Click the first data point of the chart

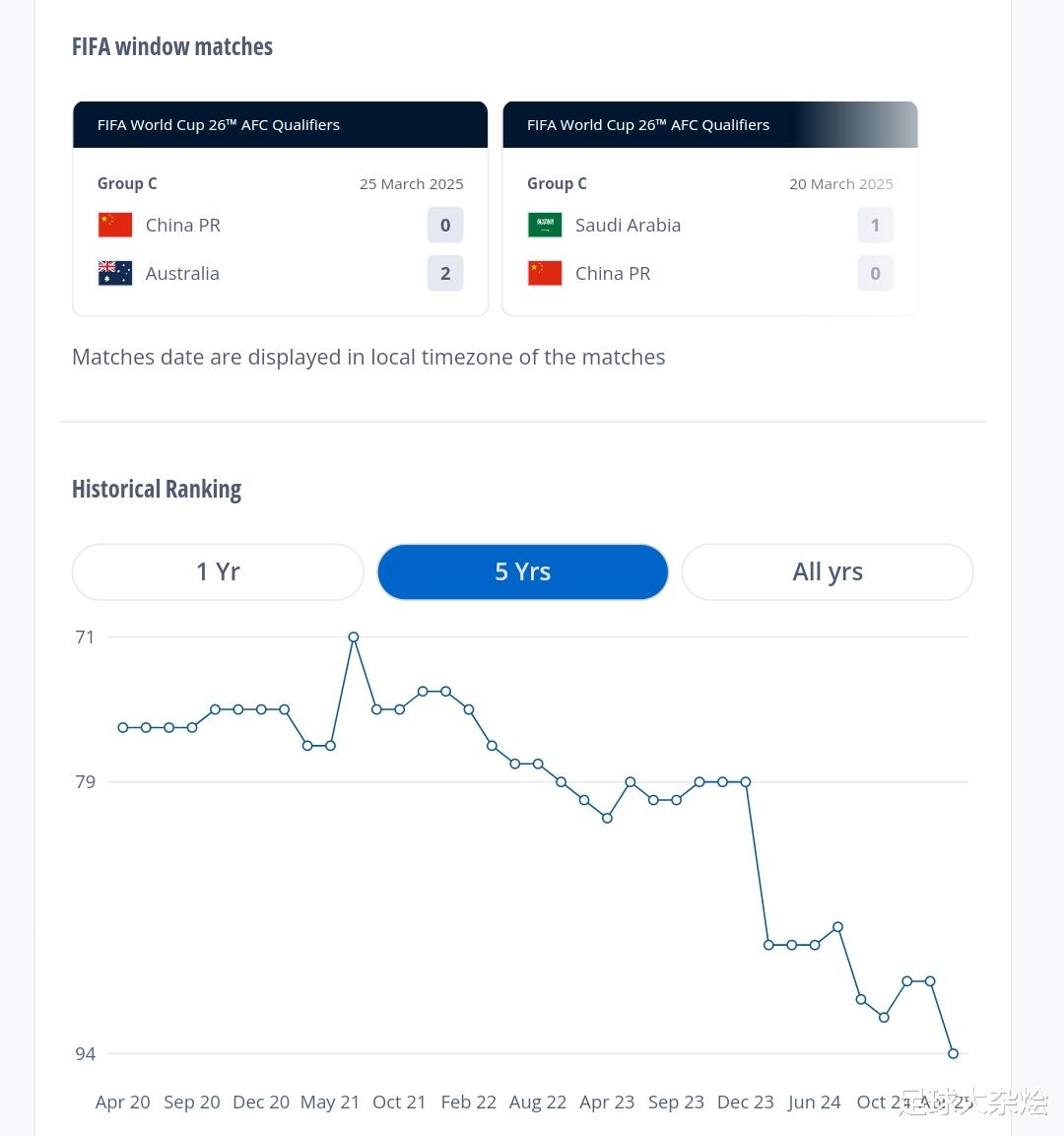pyautogui.click(x=123, y=727)
